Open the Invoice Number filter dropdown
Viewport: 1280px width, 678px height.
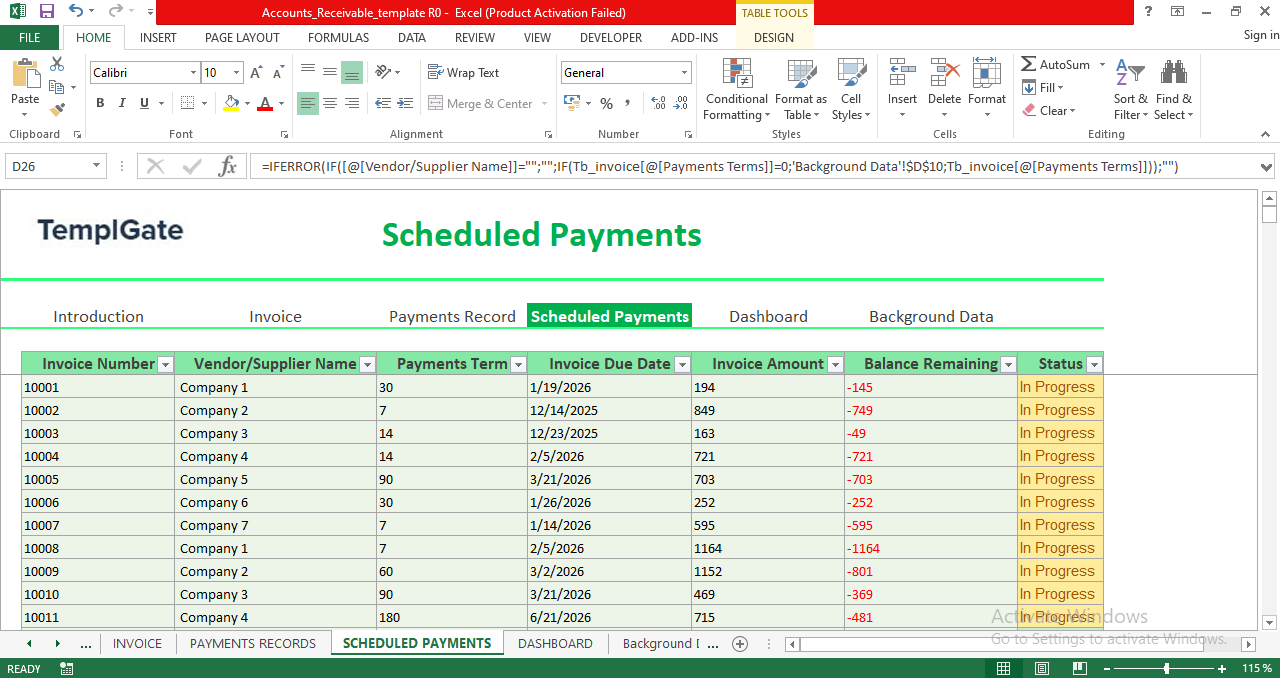(x=166, y=365)
